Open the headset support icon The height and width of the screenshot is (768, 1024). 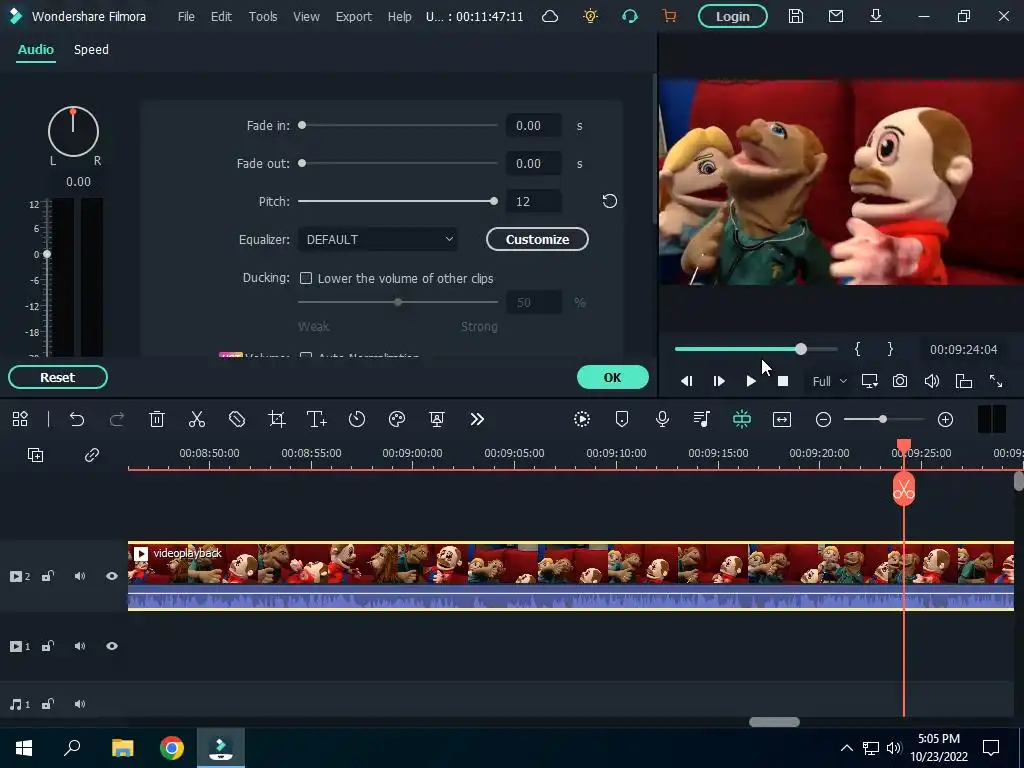630,16
